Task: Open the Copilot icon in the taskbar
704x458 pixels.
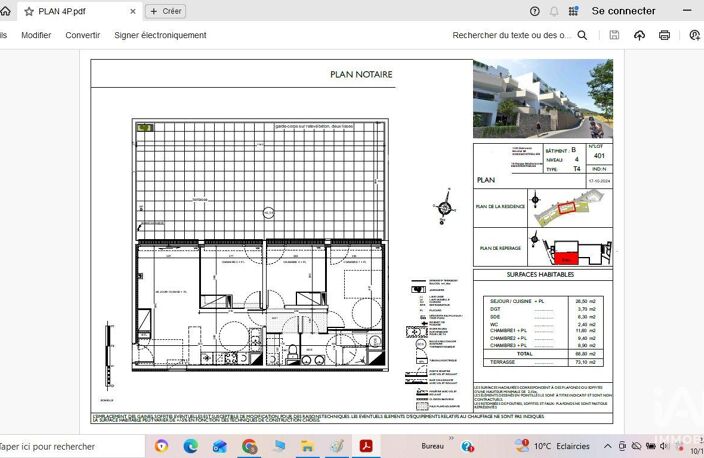Action: point(161,446)
